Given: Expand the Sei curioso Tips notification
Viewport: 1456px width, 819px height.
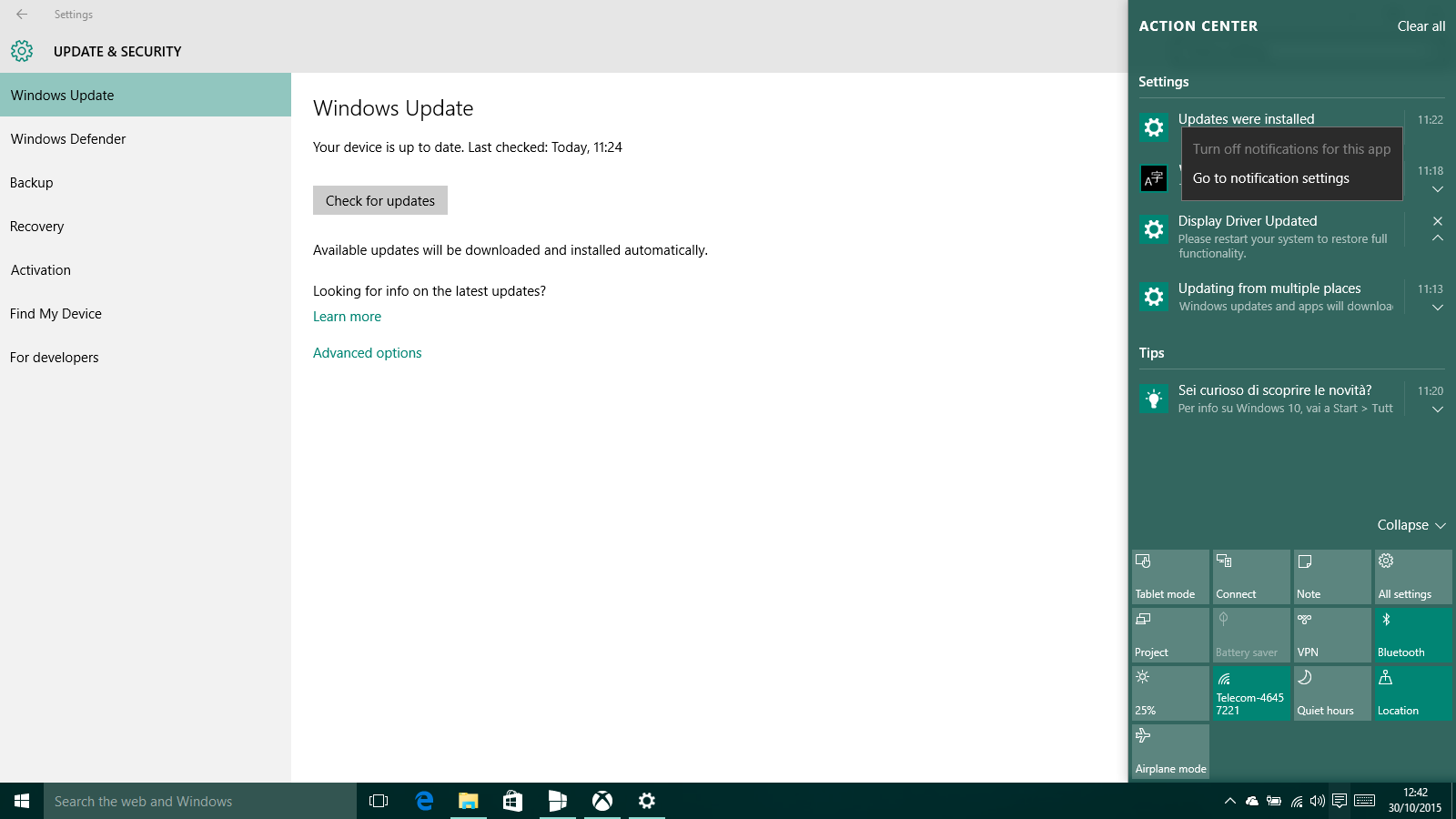Looking at the screenshot, I should click(1438, 409).
